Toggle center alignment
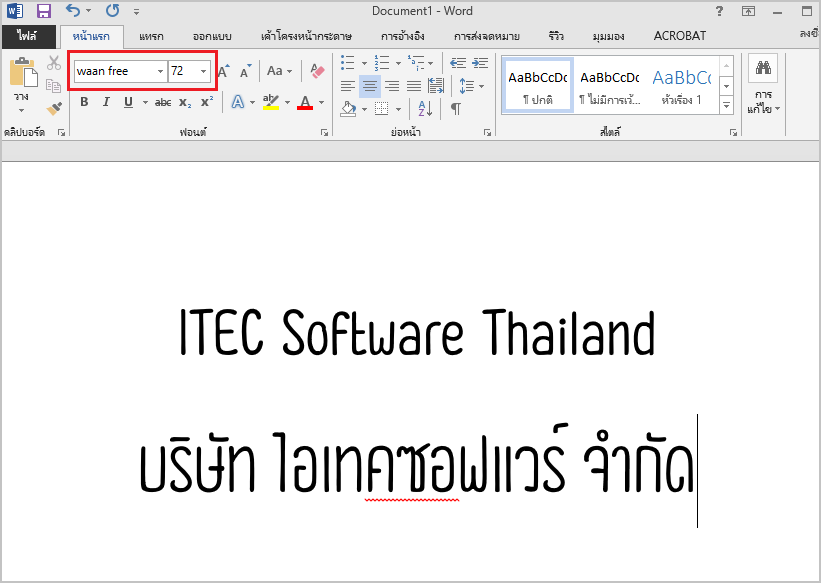Image resolution: width=821 pixels, height=583 pixels. pos(370,85)
